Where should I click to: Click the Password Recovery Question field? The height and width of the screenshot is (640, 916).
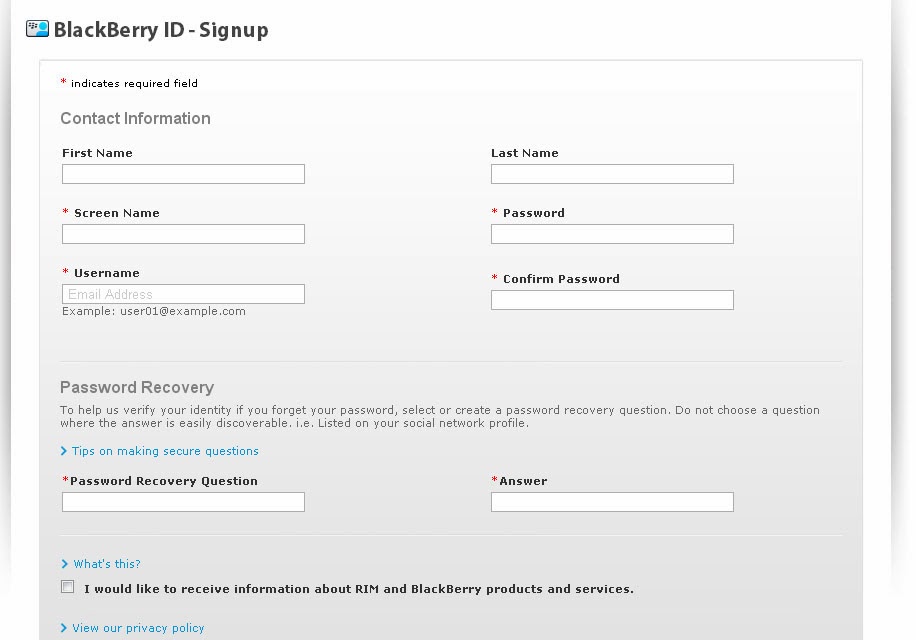183,502
